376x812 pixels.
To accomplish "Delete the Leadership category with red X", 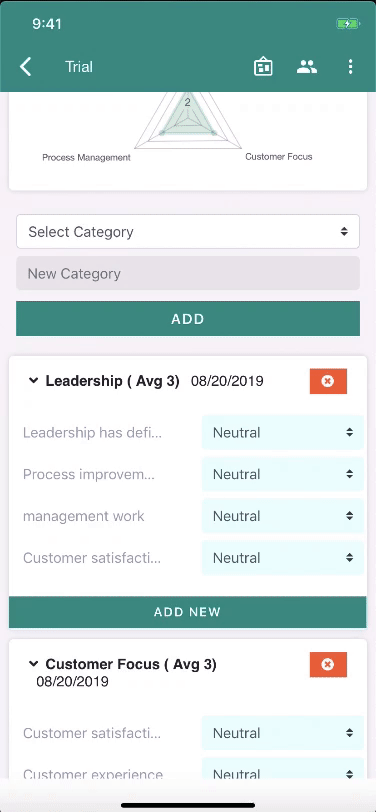I will click(328, 381).
